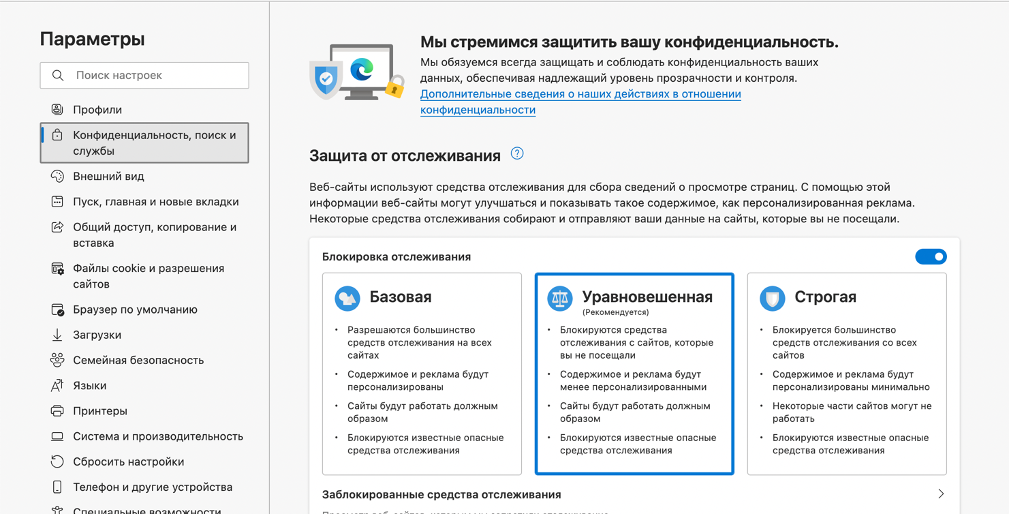The image size is (1010, 514).
Task: Click the (Рекомендуется) label under Уравновешенная
Action: tap(615, 312)
